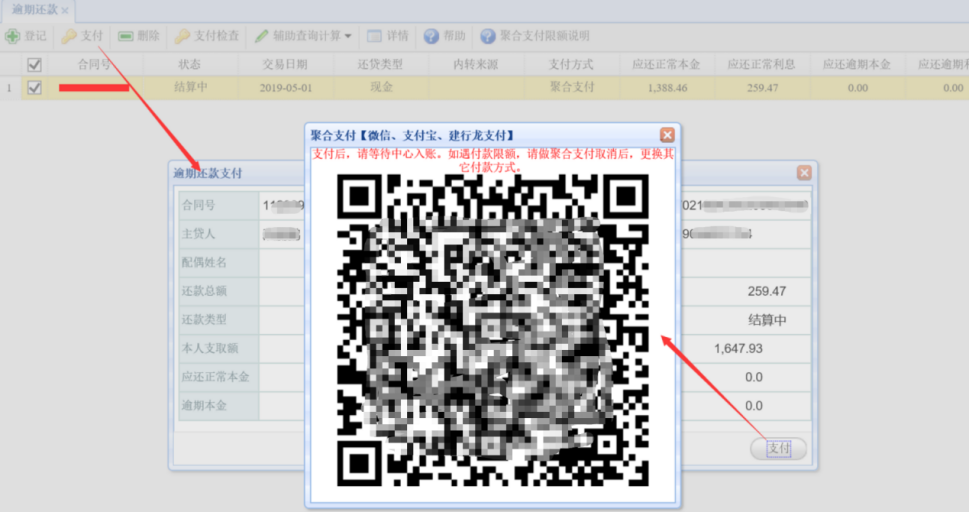Toggle the checkbox for row 1
The width and height of the screenshot is (970, 512).
click(35, 88)
